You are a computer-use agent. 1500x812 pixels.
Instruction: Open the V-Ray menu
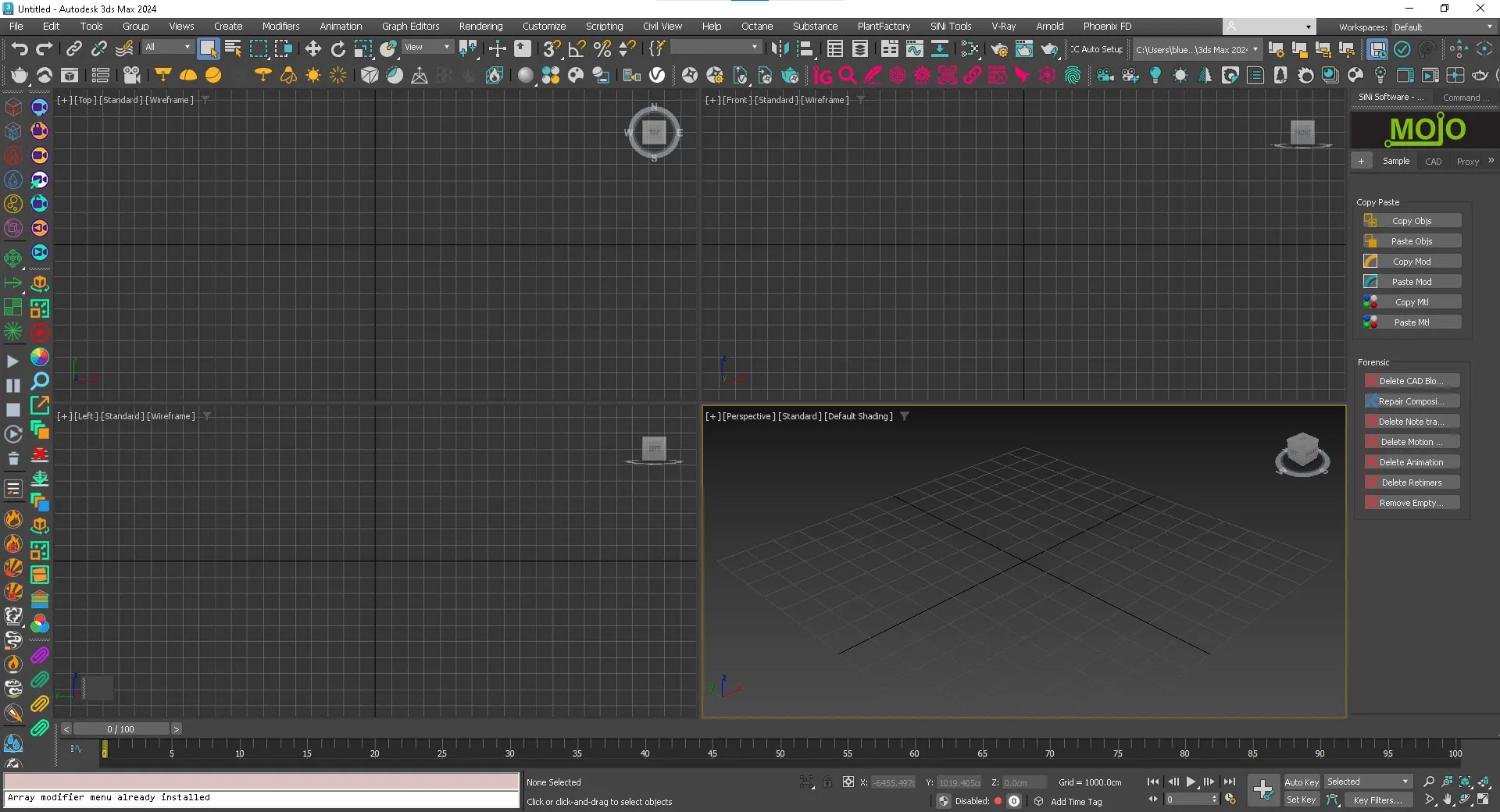coord(1003,27)
